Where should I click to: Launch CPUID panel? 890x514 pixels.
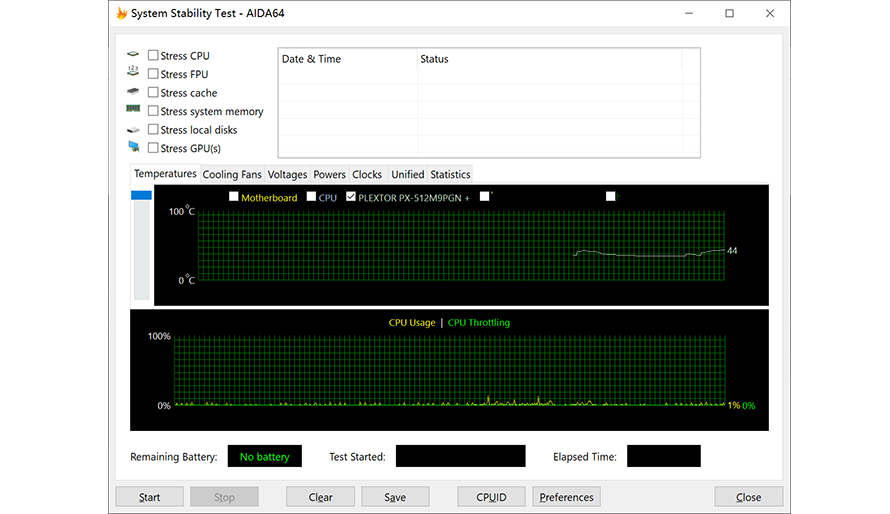491,497
